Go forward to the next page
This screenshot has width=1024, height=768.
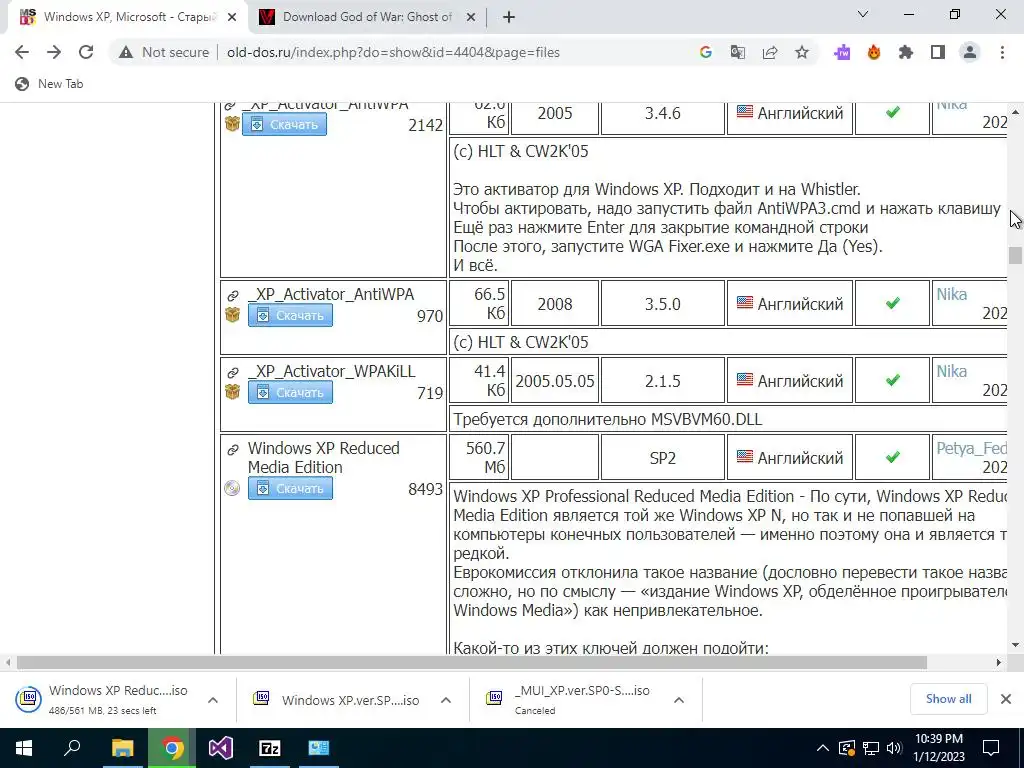point(54,52)
